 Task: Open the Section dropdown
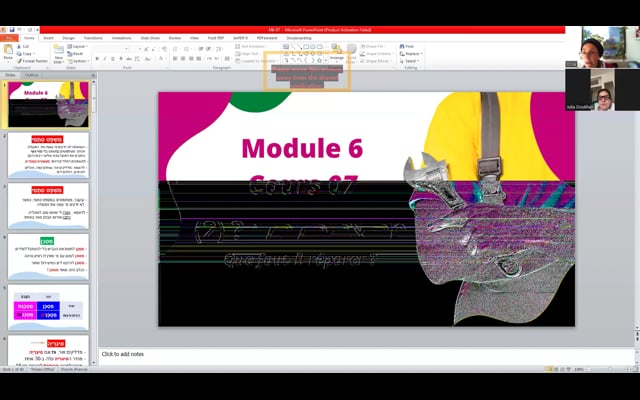pyautogui.click(x=78, y=61)
